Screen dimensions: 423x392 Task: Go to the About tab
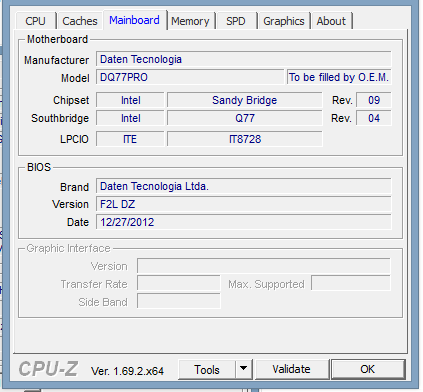331,21
